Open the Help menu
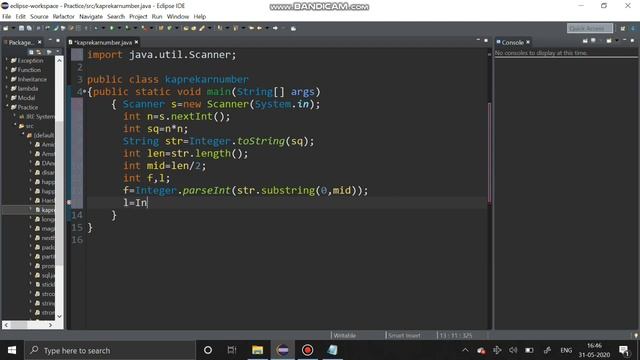This screenshot has width=640, height=360. tap(200, 16)
